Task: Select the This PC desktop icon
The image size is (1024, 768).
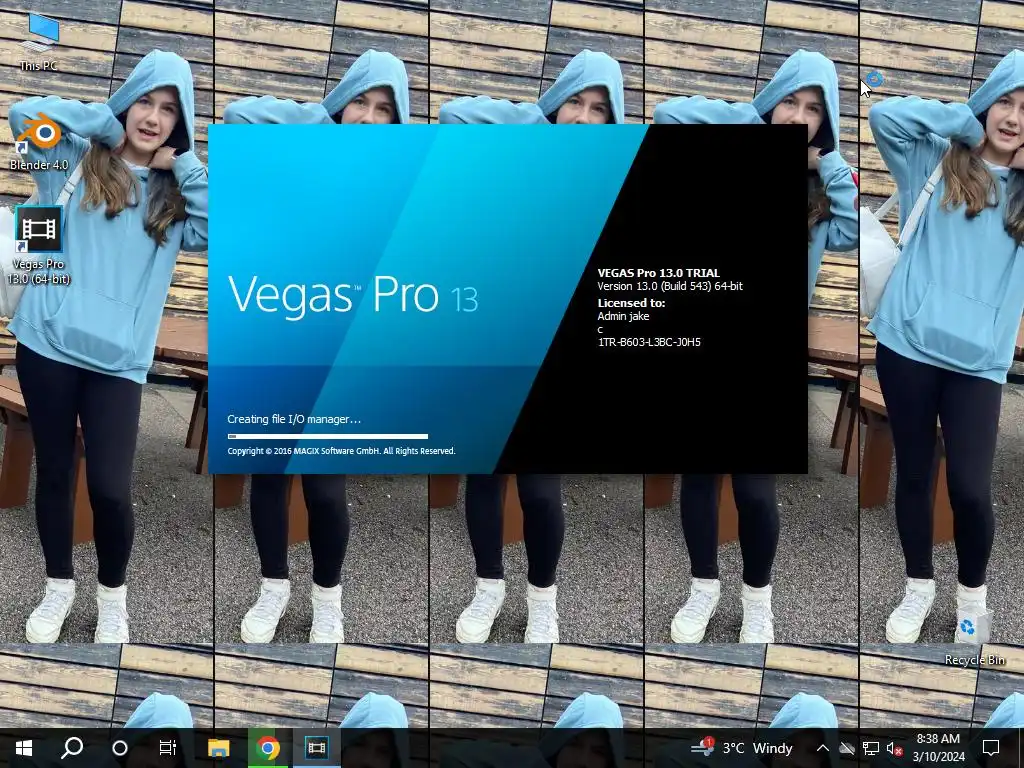Action: point(39,42)
